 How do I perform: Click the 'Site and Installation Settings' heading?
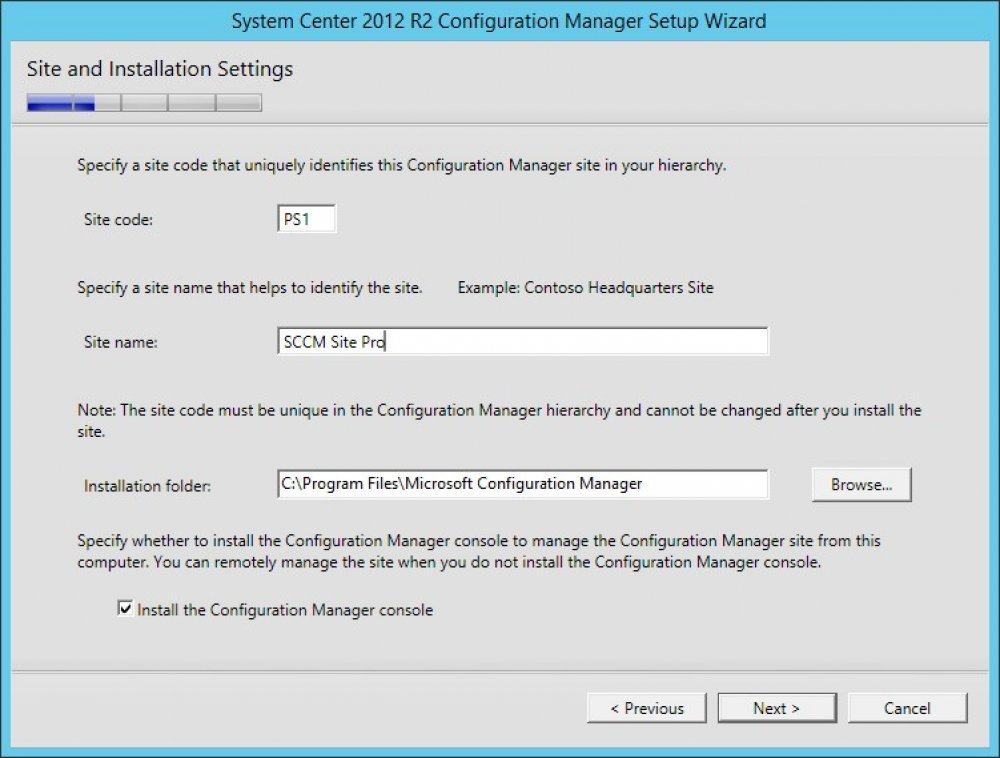click(160, 68)
